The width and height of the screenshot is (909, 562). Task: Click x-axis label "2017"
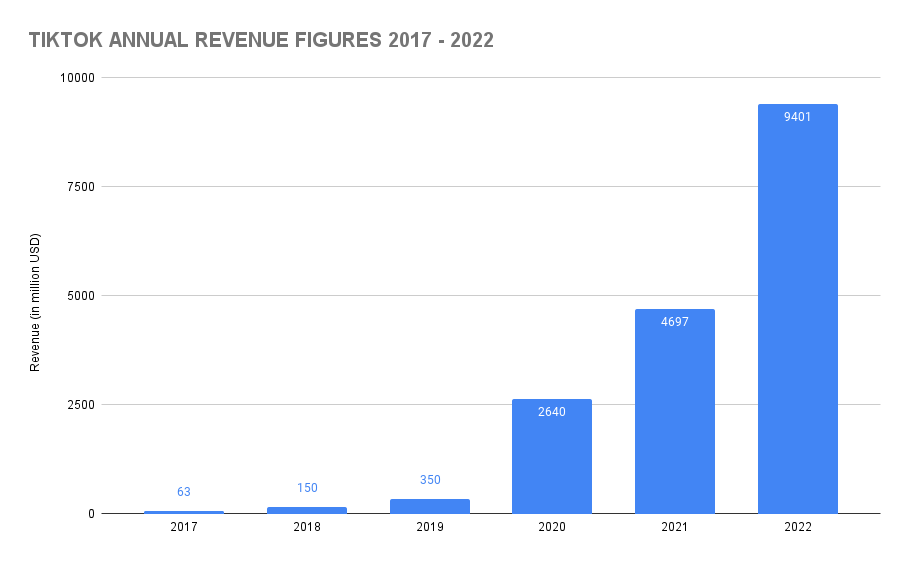184,527
